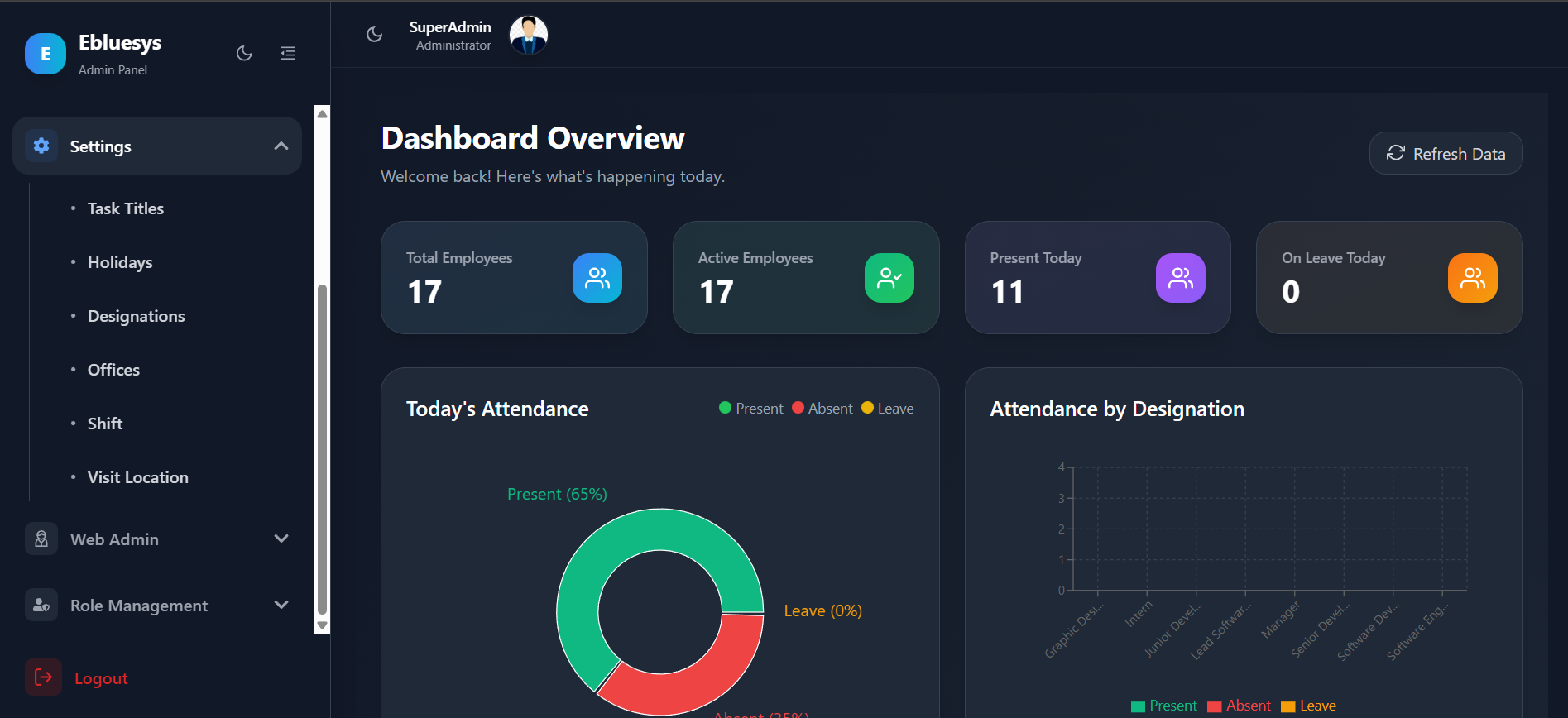This screenshot has height=718, width=1568.
Task: Click the purple Present Today icon
Action: click(x=1180, y=278)
